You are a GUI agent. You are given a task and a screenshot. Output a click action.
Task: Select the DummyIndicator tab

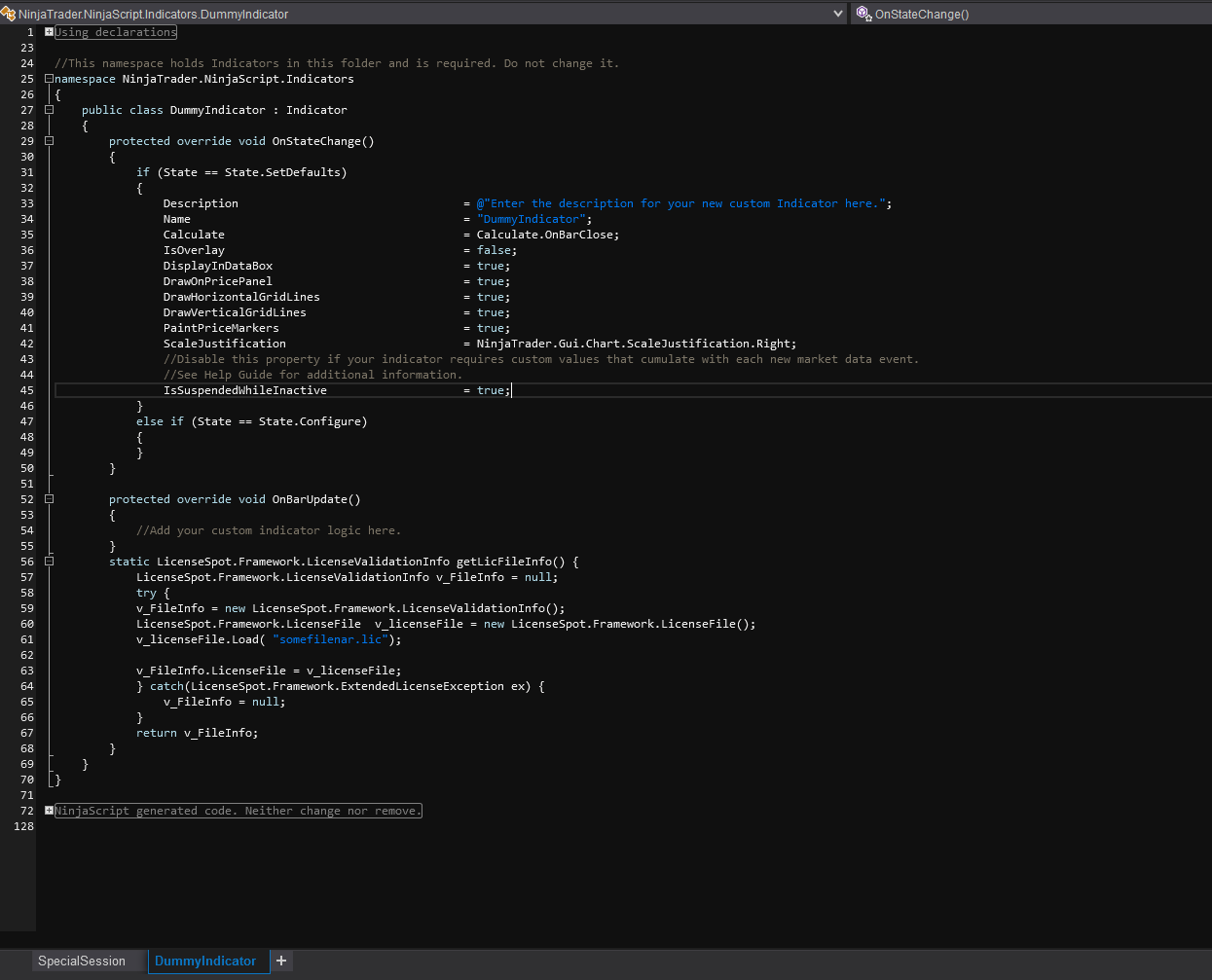pos(205,961)
